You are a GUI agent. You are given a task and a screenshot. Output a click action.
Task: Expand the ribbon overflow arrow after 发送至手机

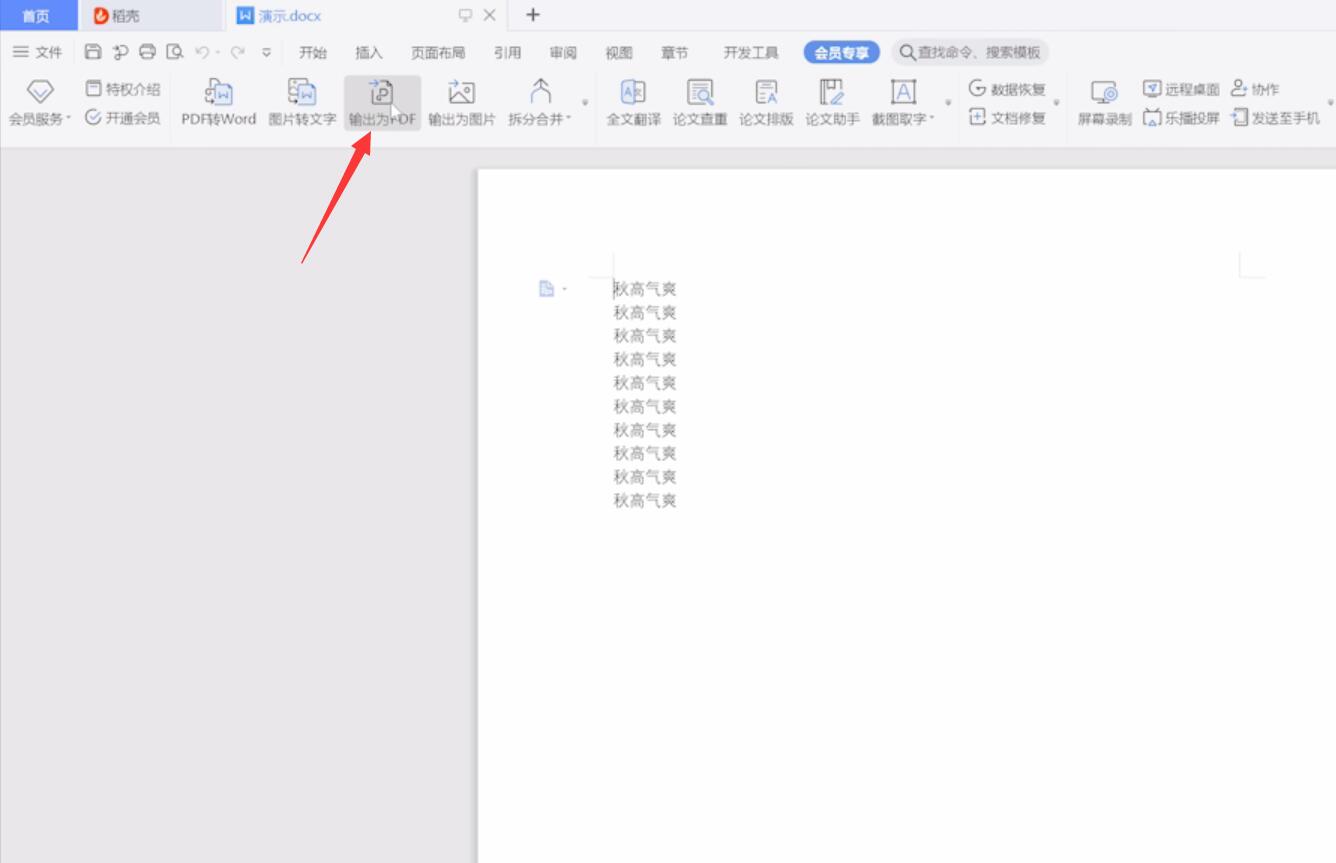[x=1330, y=103]
